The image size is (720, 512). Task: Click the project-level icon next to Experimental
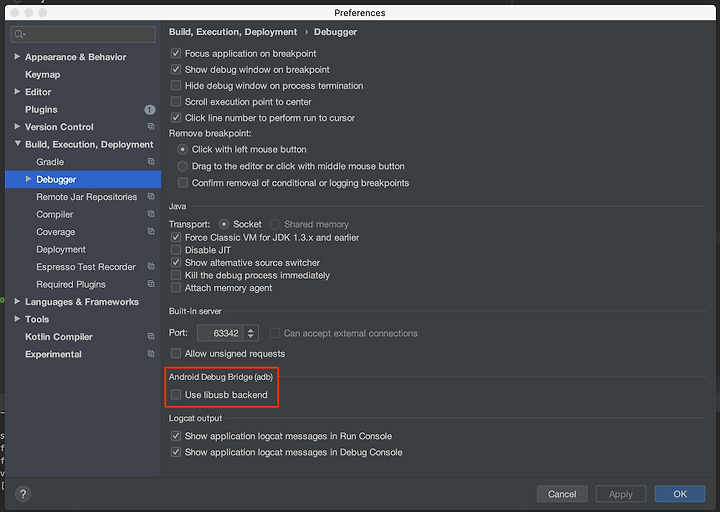pyautogui.click(x=151, y=354)
